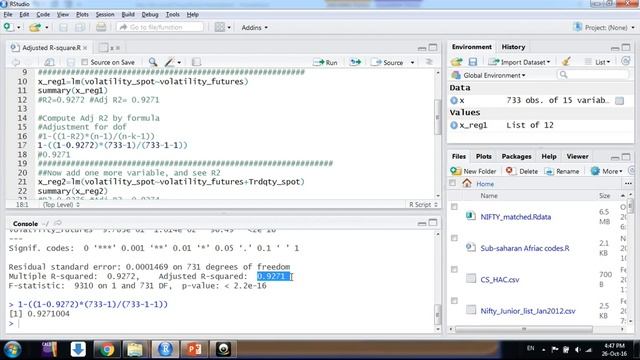Open the More dropdown in Files pane
This screenshot has height=360, width=640.
coord(607,171)
